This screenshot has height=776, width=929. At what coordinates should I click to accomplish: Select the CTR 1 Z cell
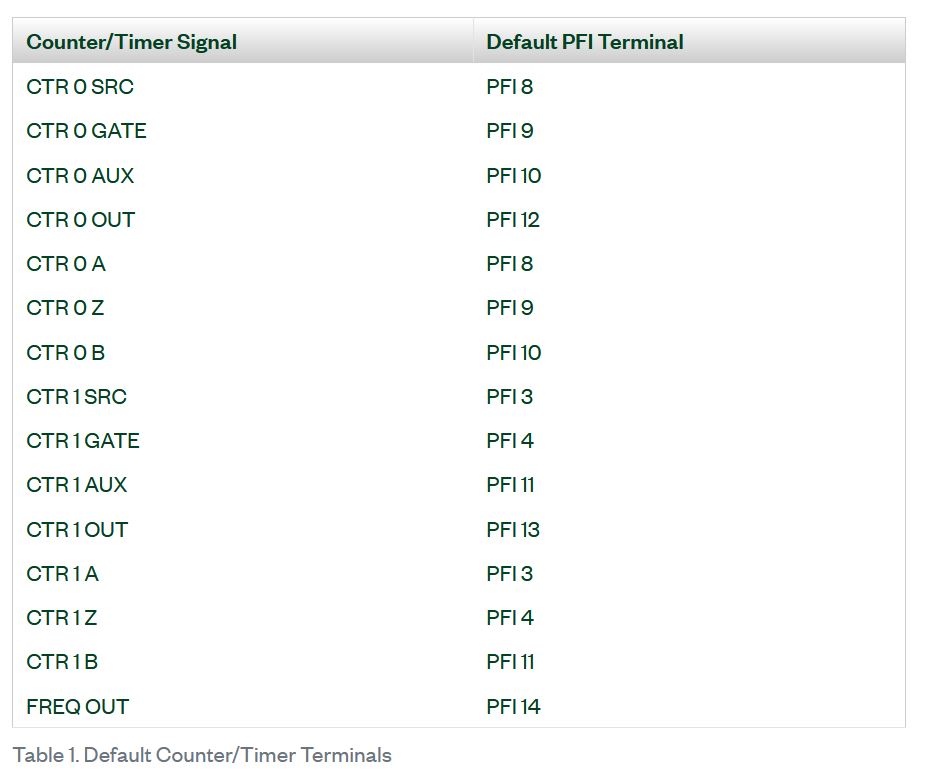62,618
